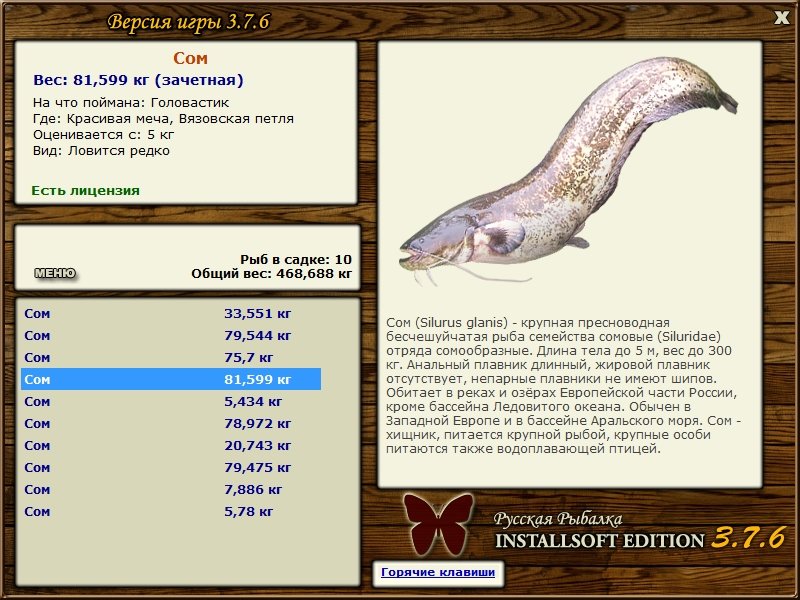Click the Версия игры 3.7.6 title

tap(188, 22)
